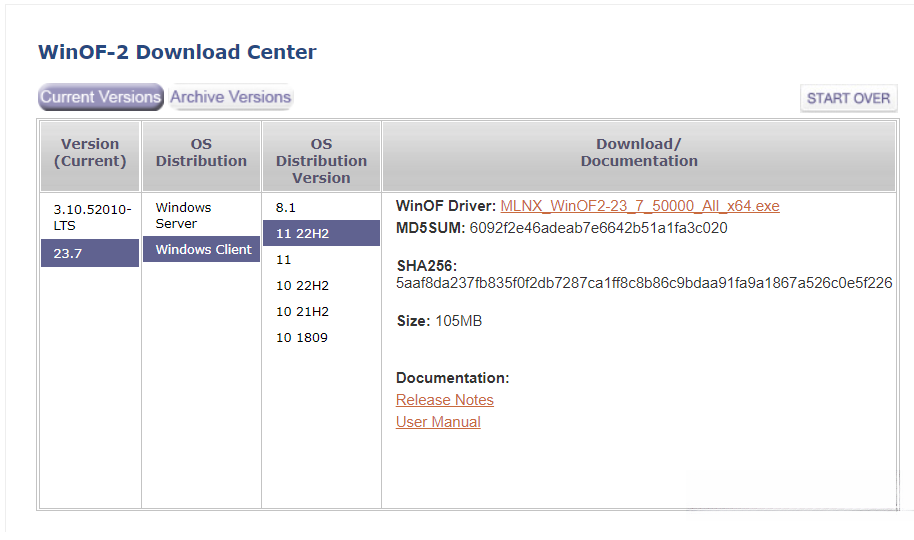This screenshot has width=914, height=540.
Task: Click the Documentation: label
Action: (452, 378)
